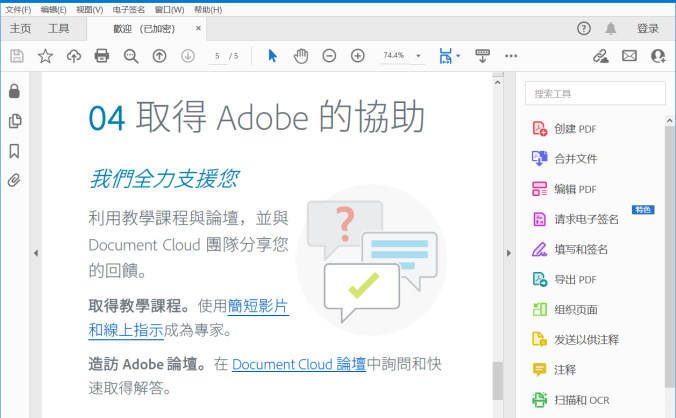
Task: Click the '/ 5' page count text
Action: (x=234, y=56)
